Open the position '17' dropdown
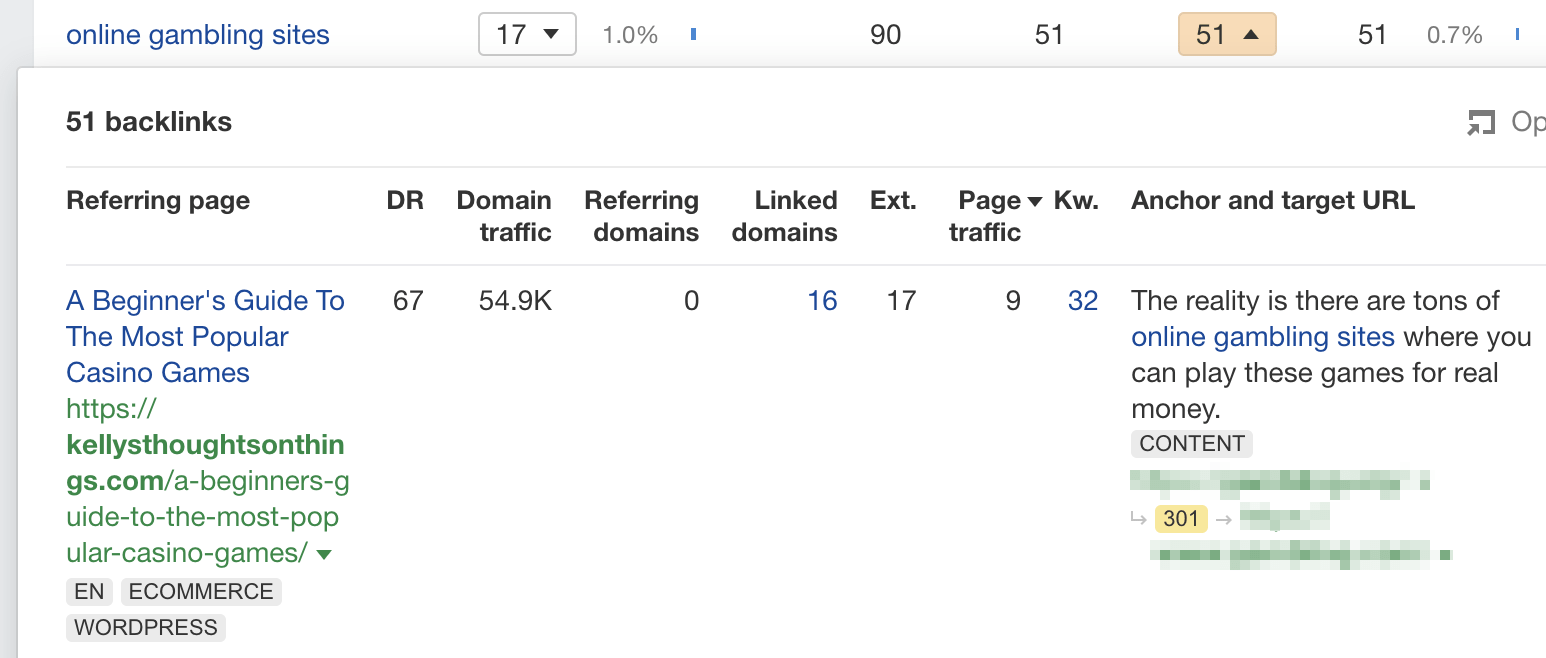This screenshot has width=1546, height=658. (527, 33)
